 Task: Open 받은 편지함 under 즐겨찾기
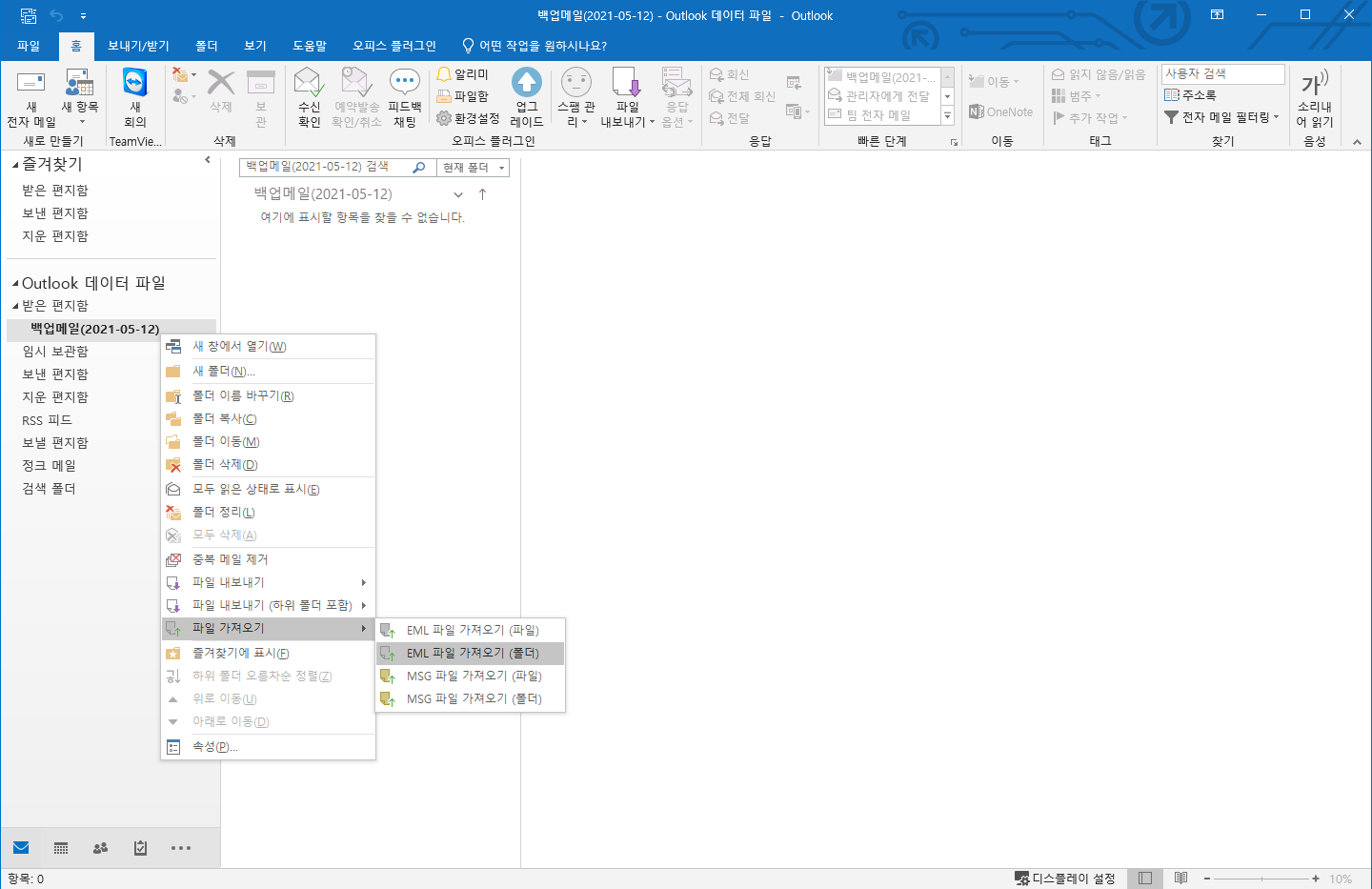pos(55,191)
